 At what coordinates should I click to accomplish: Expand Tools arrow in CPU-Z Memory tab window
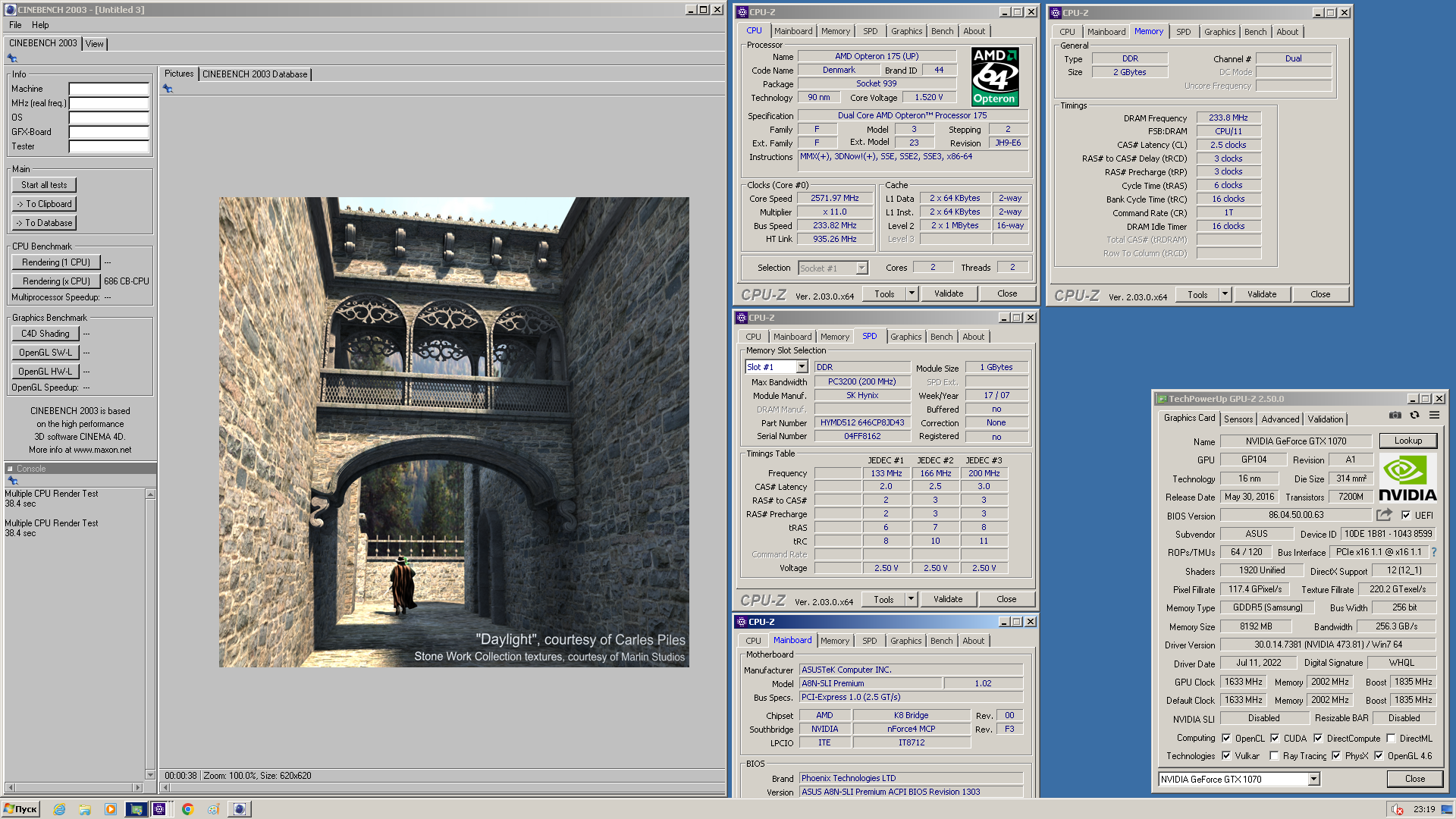(x=1225, y=294)
